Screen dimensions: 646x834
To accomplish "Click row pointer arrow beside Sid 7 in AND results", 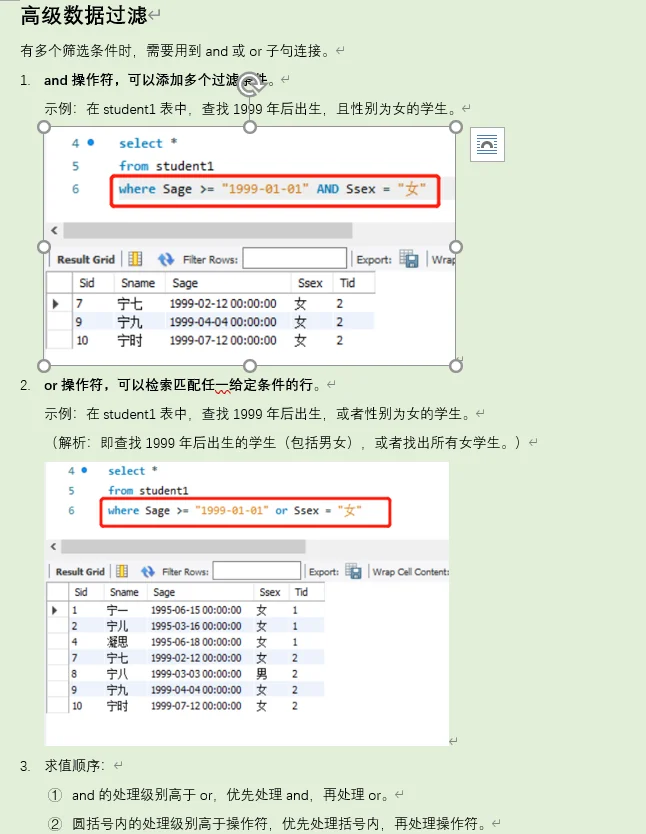I will coord(55,304).
